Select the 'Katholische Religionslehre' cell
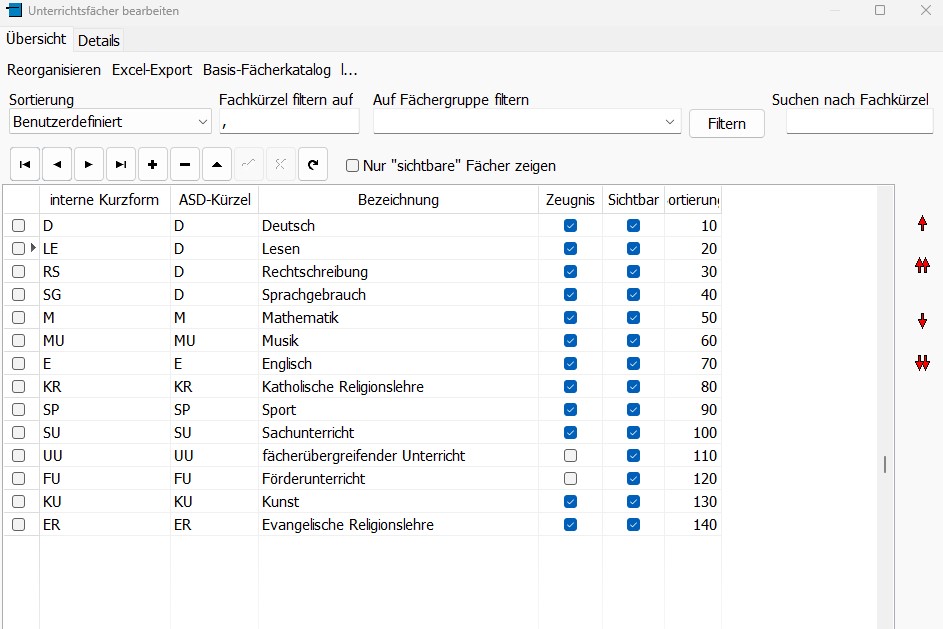 tap(398, 387)
